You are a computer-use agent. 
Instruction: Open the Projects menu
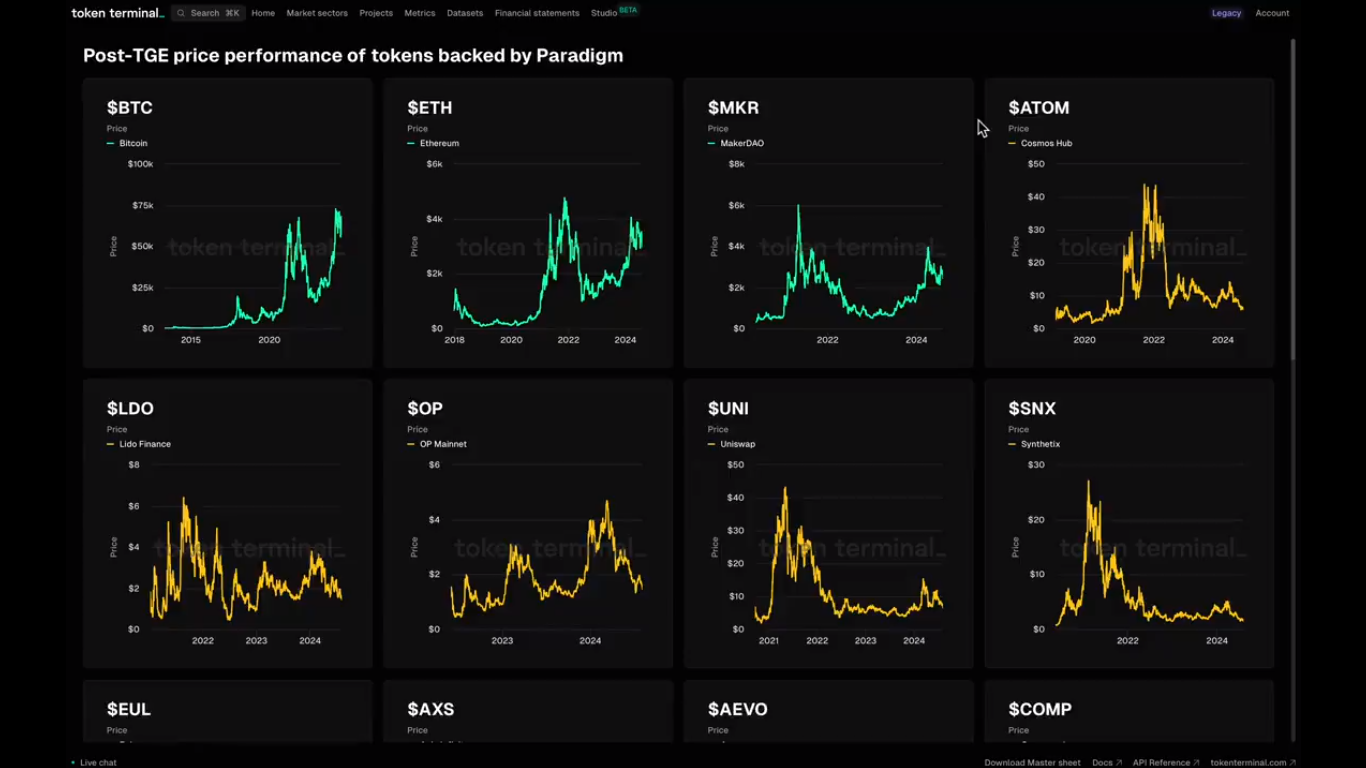[376, 13]
